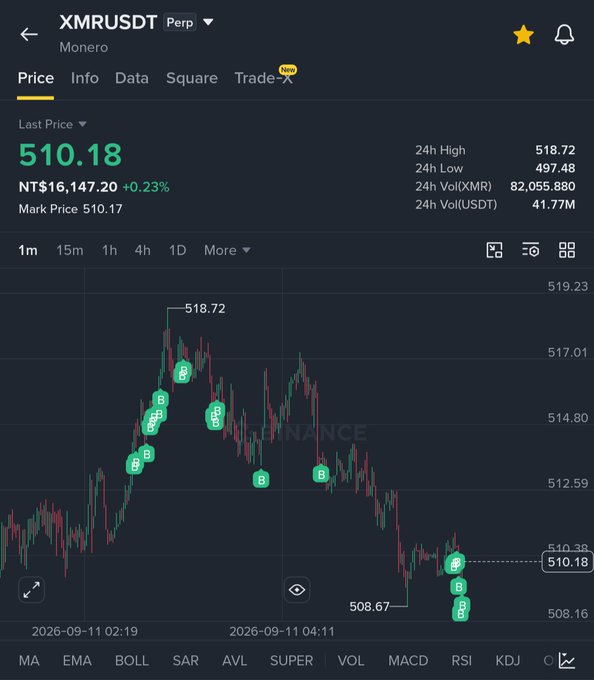594x680 pixels.
Task: Enable the AVL indicator
Action: [234, 660]
